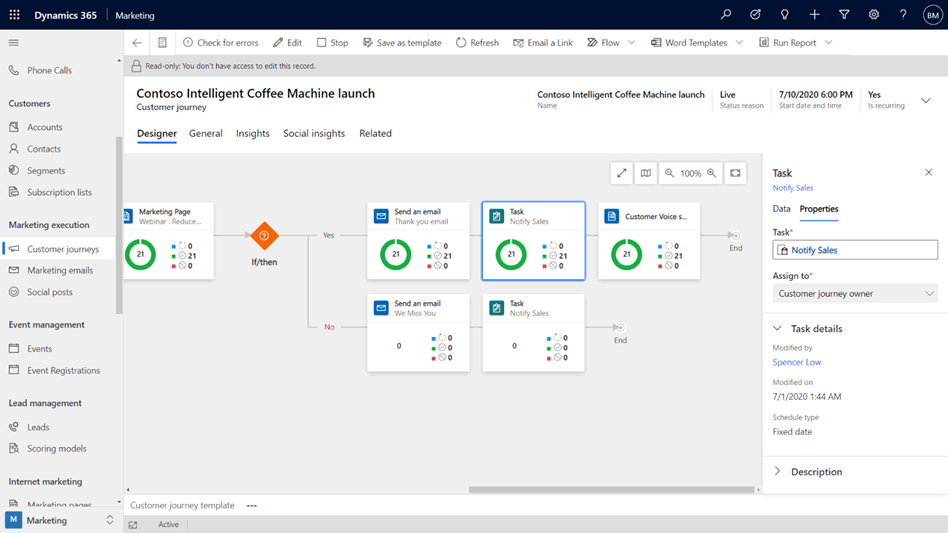Viewport: 948px width, 533px height.
Task: Open Segments in sidebar
Action: [46, 170]
